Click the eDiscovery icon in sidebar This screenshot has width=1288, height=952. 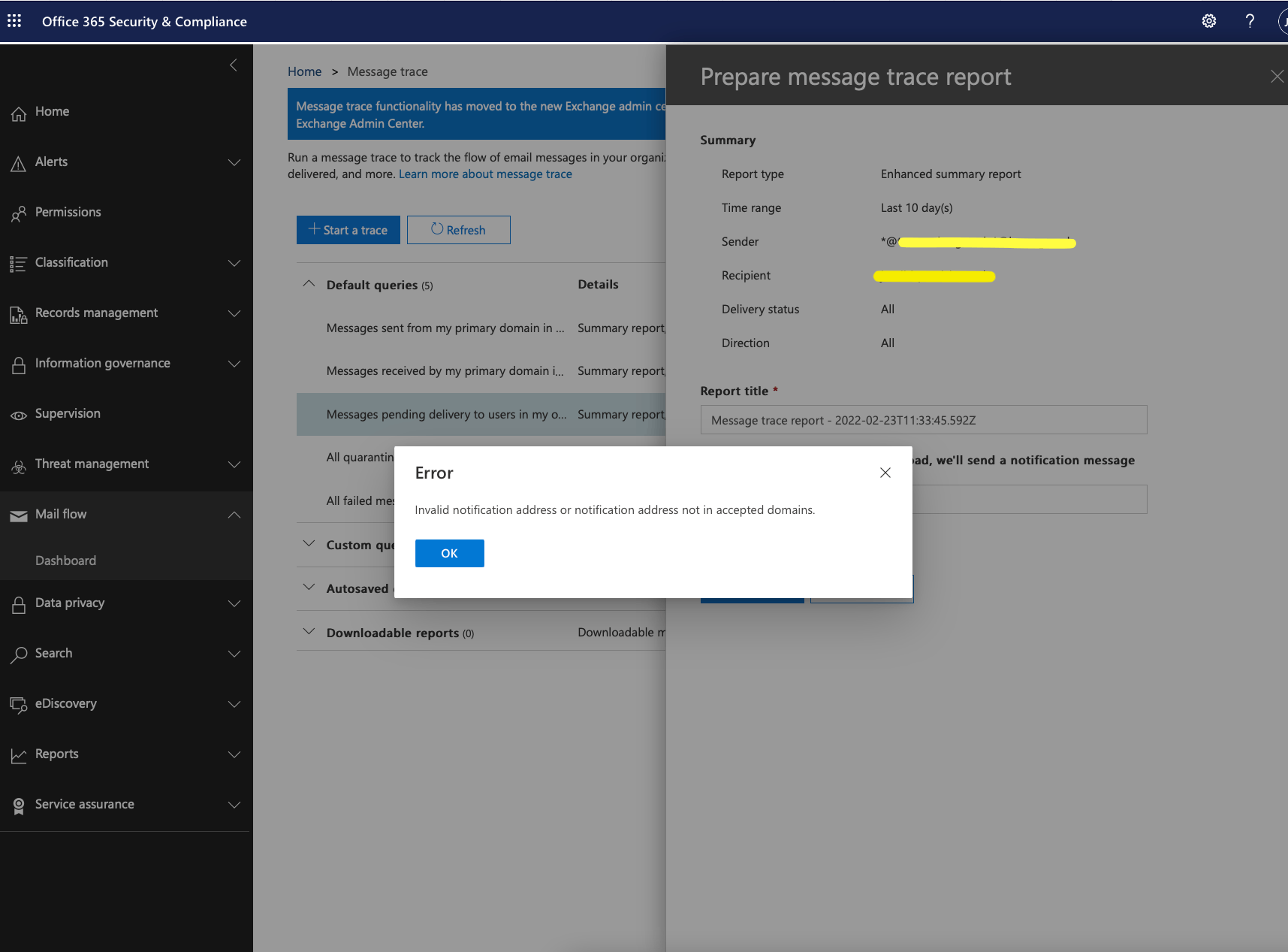19,705
